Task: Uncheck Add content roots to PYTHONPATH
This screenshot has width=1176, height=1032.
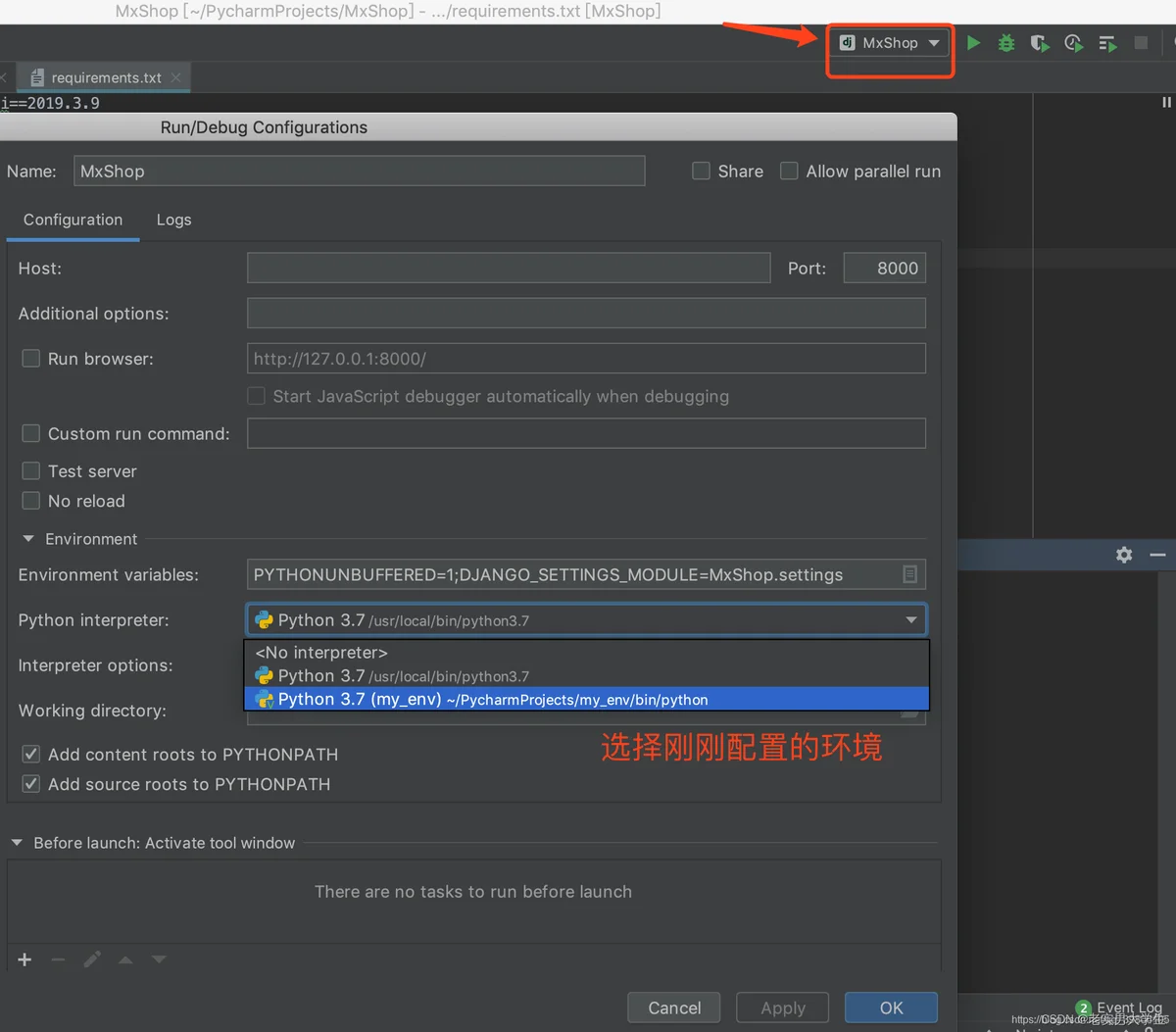Action: (x=31, y=755)
